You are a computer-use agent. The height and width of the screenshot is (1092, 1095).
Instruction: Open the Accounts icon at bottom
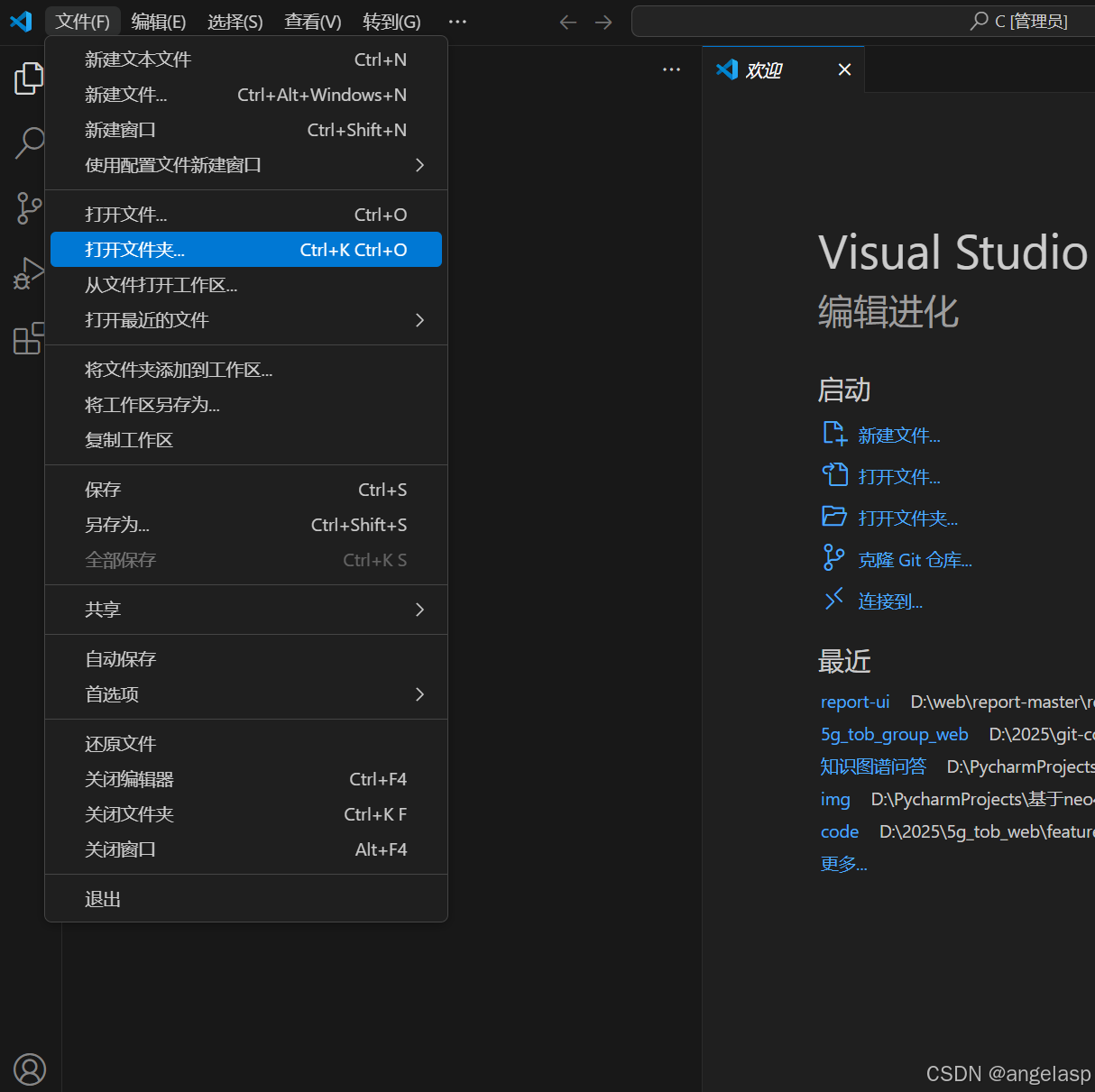click(x=30, y=1069)
